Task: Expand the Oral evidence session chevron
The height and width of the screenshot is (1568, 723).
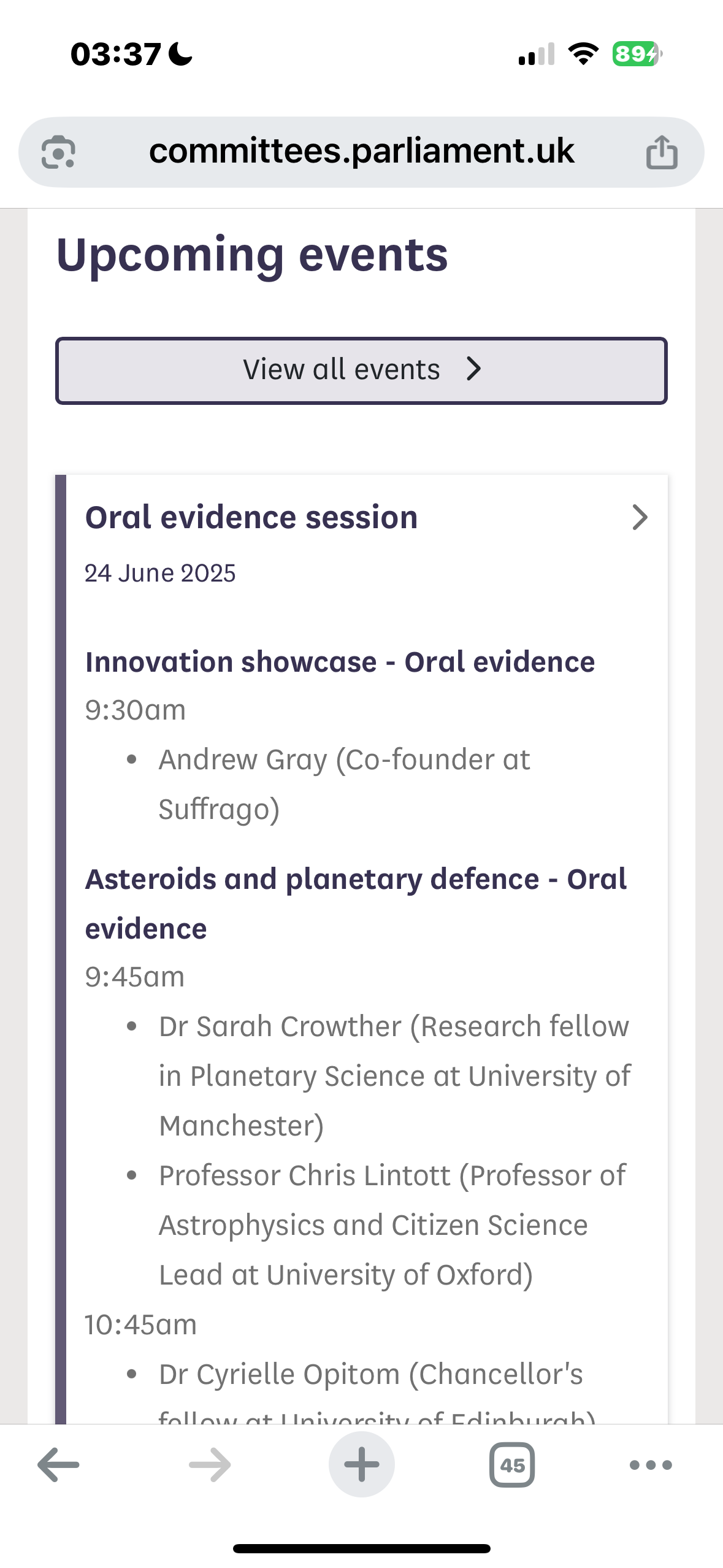Action: click(x=640, y=517)
